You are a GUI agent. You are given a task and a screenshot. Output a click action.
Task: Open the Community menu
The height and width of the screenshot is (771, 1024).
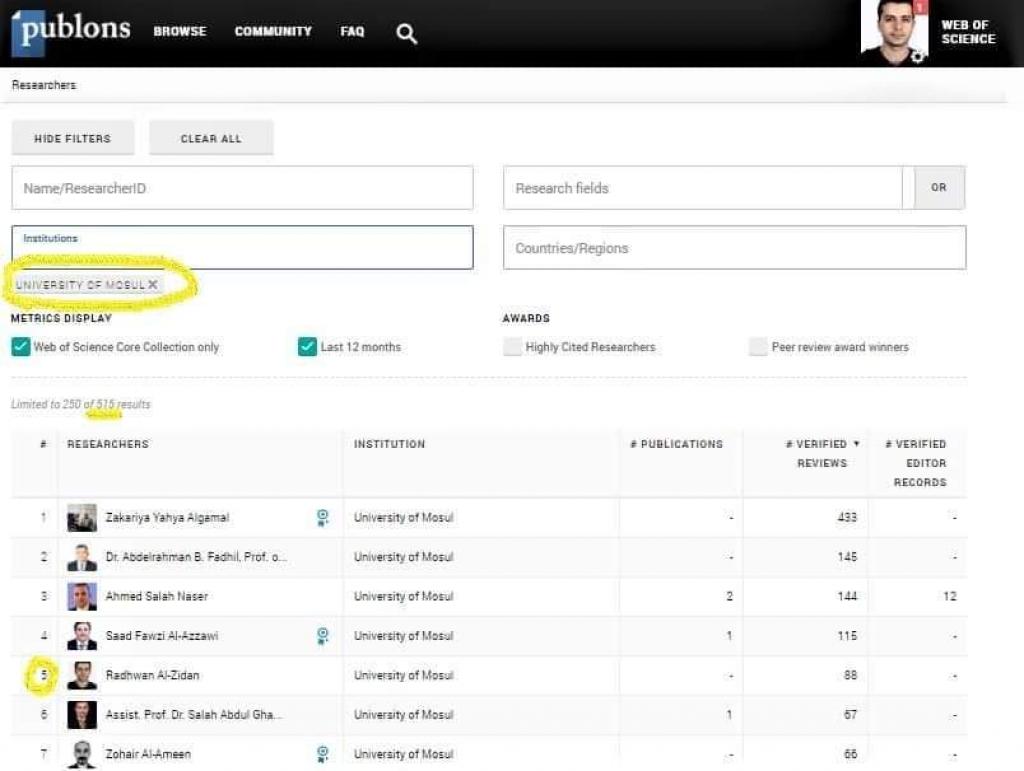[273, 32]
